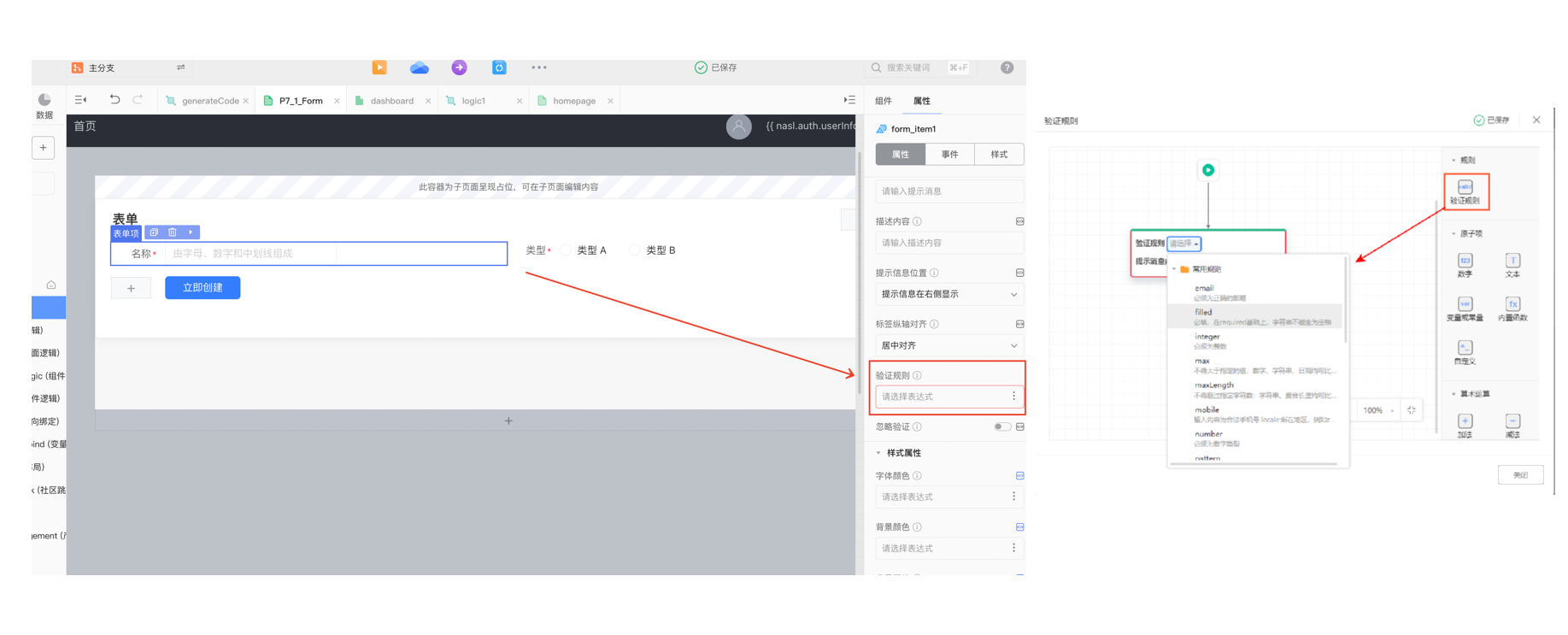Choose the filled rule from list
This screenshot has height=635, width=1568.
pyautogui.click(x=1254, y=316)
